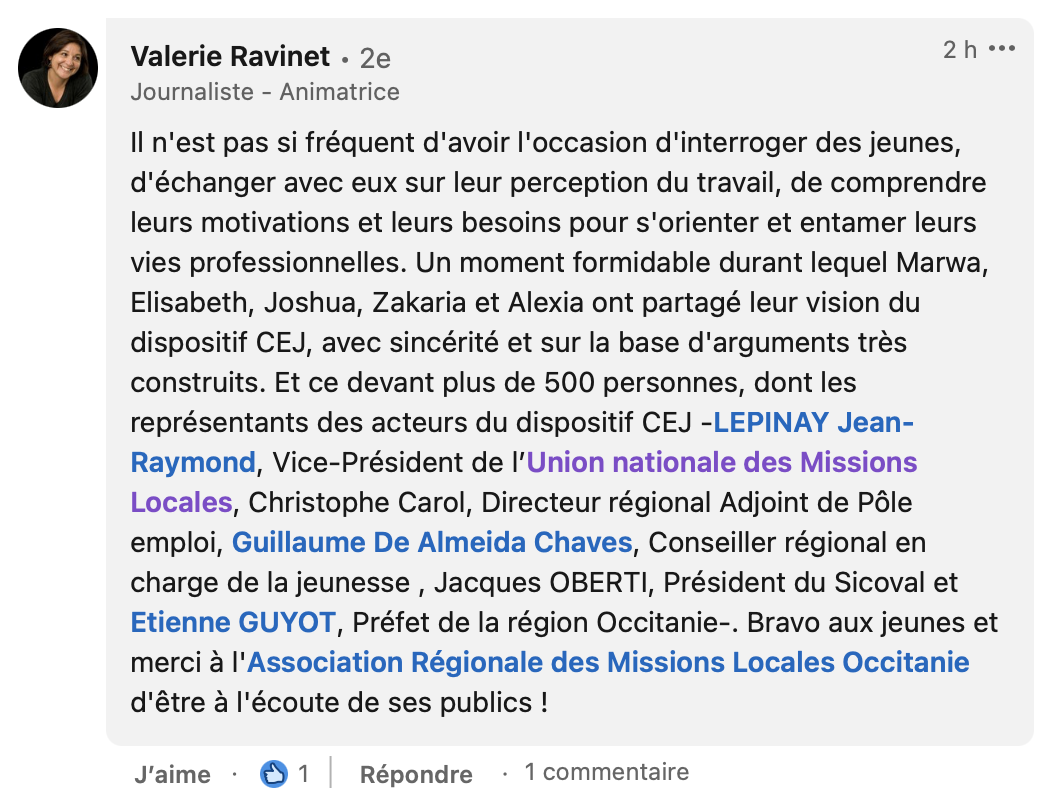
Task: Show the 1 commentaire replies
Action: pyautogui.click(x=607, y=771)
